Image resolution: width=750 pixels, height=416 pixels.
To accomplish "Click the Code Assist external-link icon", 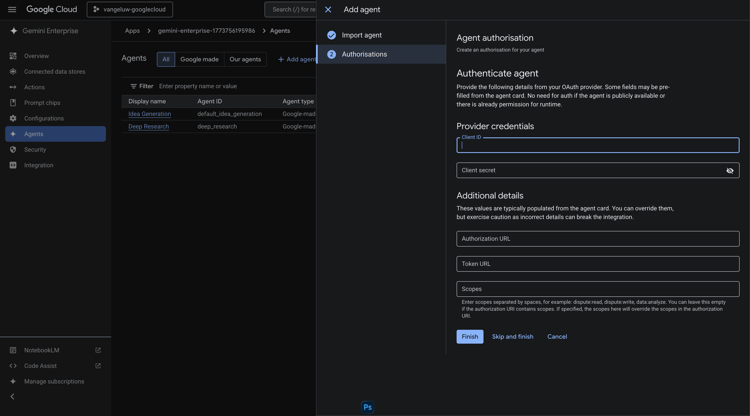I will coord(98,366).
